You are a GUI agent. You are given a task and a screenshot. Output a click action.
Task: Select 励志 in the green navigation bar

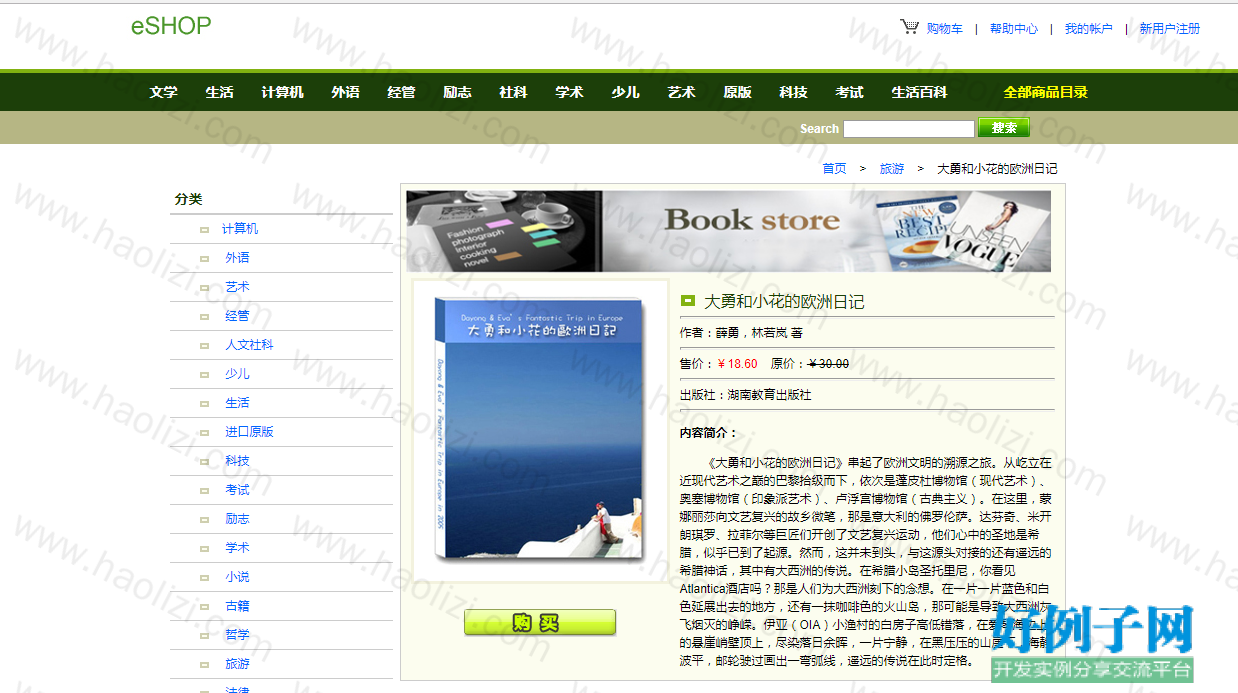tap(458, 92)
